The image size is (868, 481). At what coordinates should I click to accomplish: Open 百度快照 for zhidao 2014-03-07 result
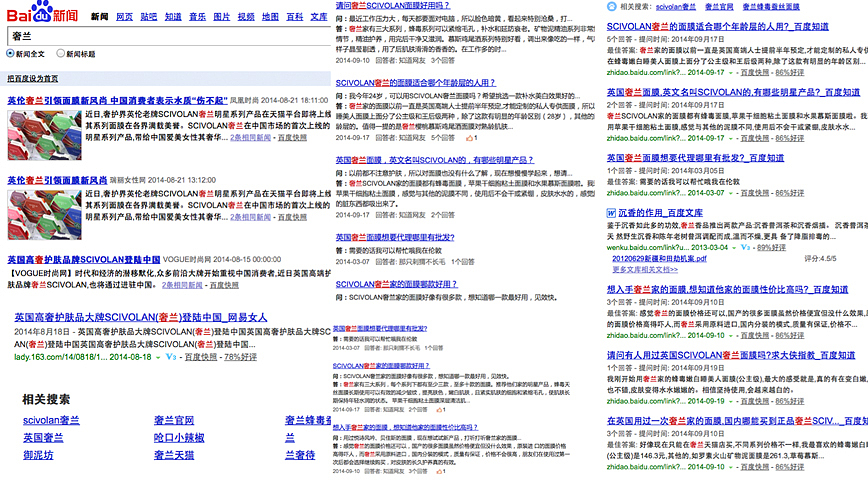[755, 193]
